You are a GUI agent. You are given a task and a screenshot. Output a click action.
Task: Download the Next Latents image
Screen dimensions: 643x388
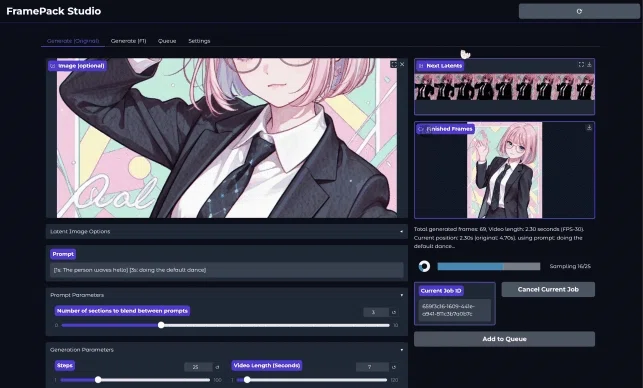coord(589,64)
